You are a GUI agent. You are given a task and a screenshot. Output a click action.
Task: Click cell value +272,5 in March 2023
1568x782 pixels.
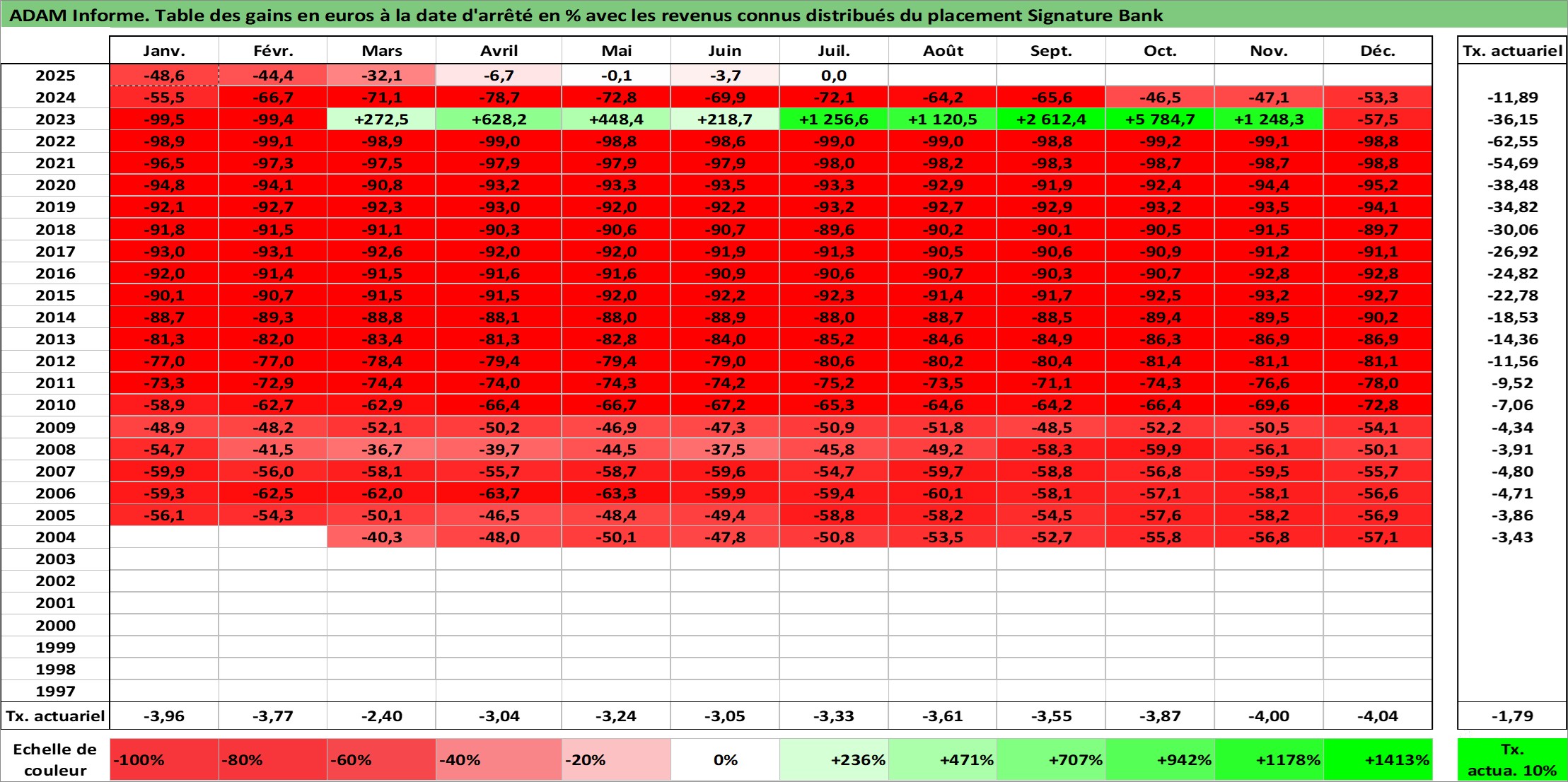click(x=381, y=119)
